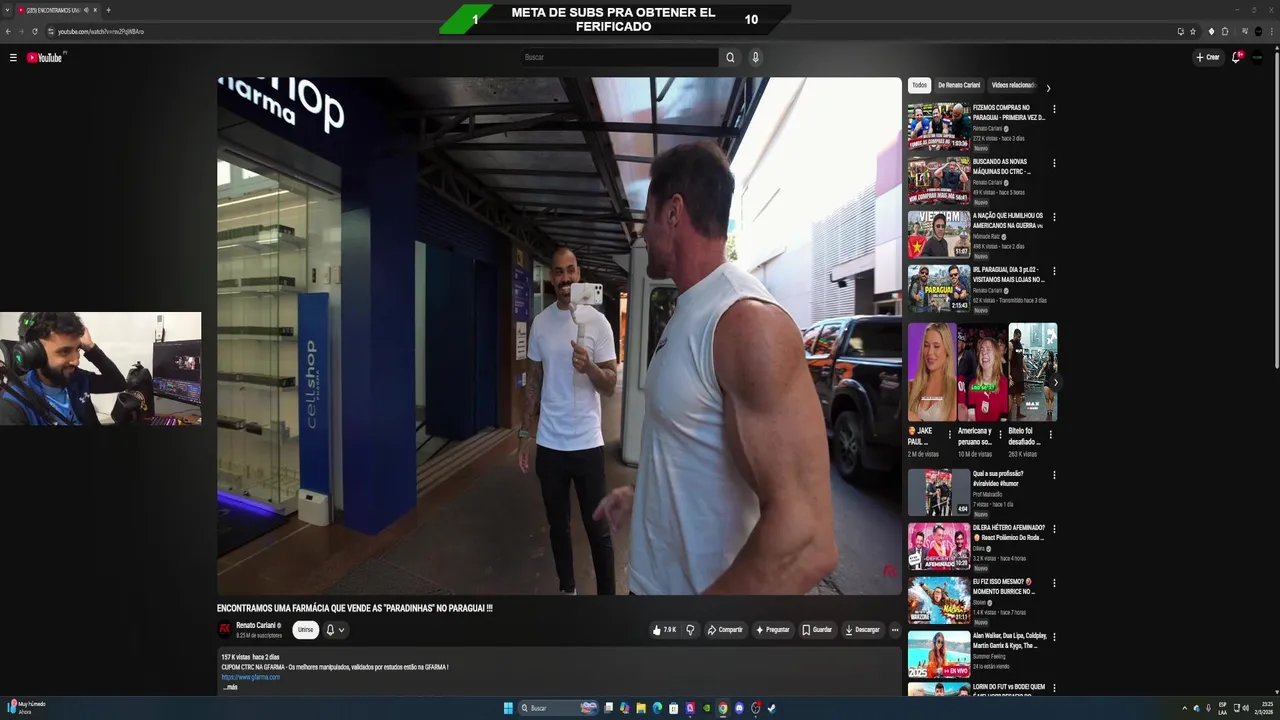Viewport: 1280px width, 720px height.
Task: Open options for FIZEMOS COMPRAS NO PARAGUAI video
Action: coord(1054,109)
